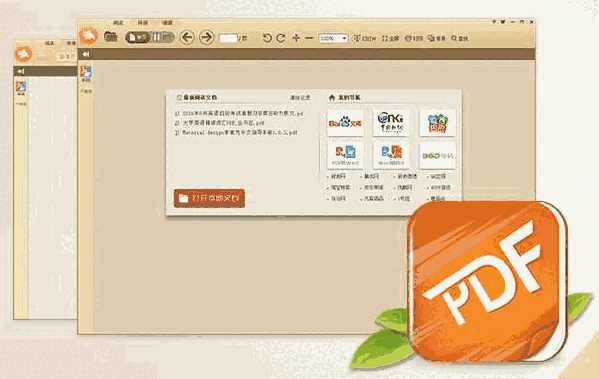Click the rabbit logo in the back window

click(x=23, y=54)
